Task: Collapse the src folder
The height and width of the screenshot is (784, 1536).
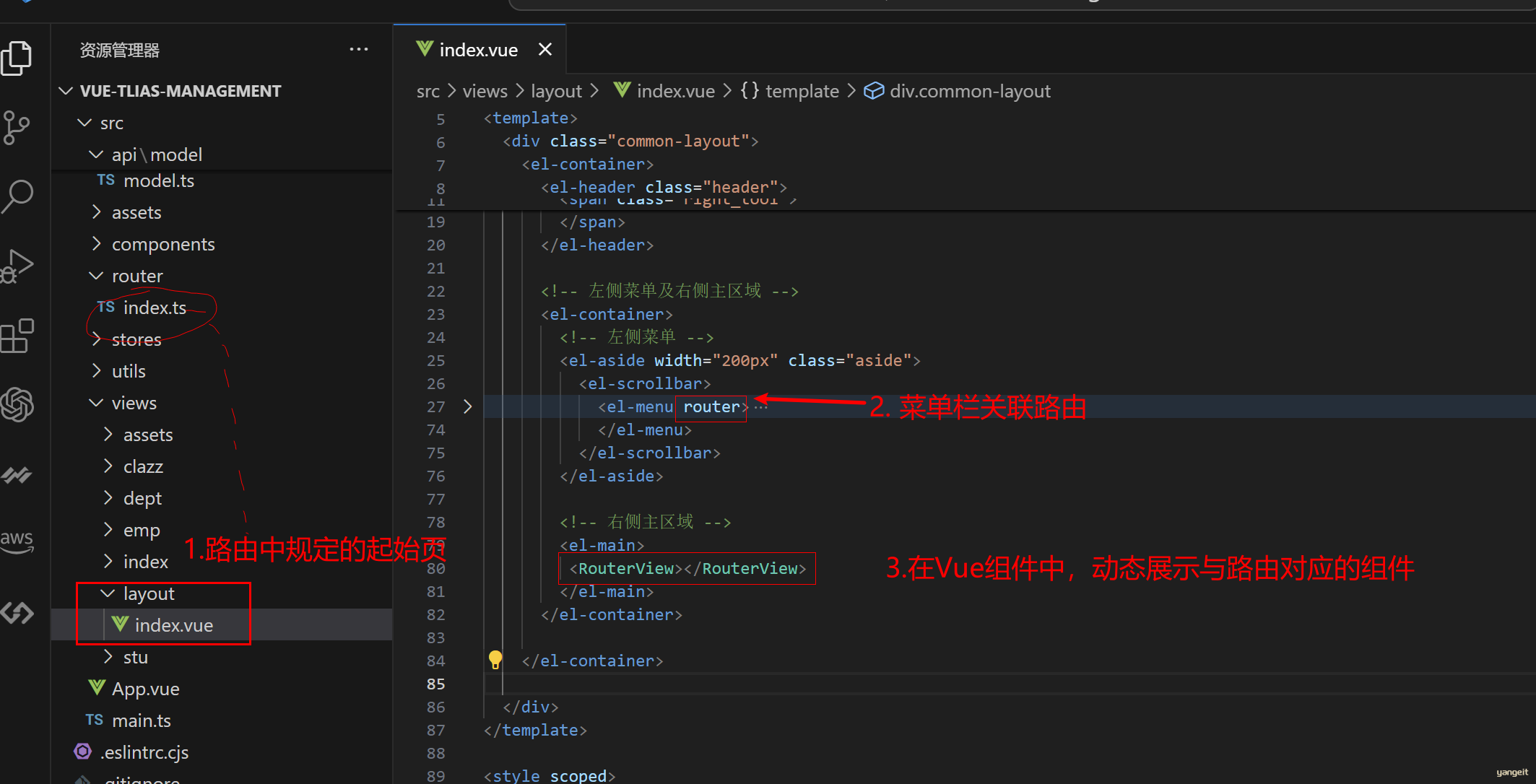Action: 84,123
